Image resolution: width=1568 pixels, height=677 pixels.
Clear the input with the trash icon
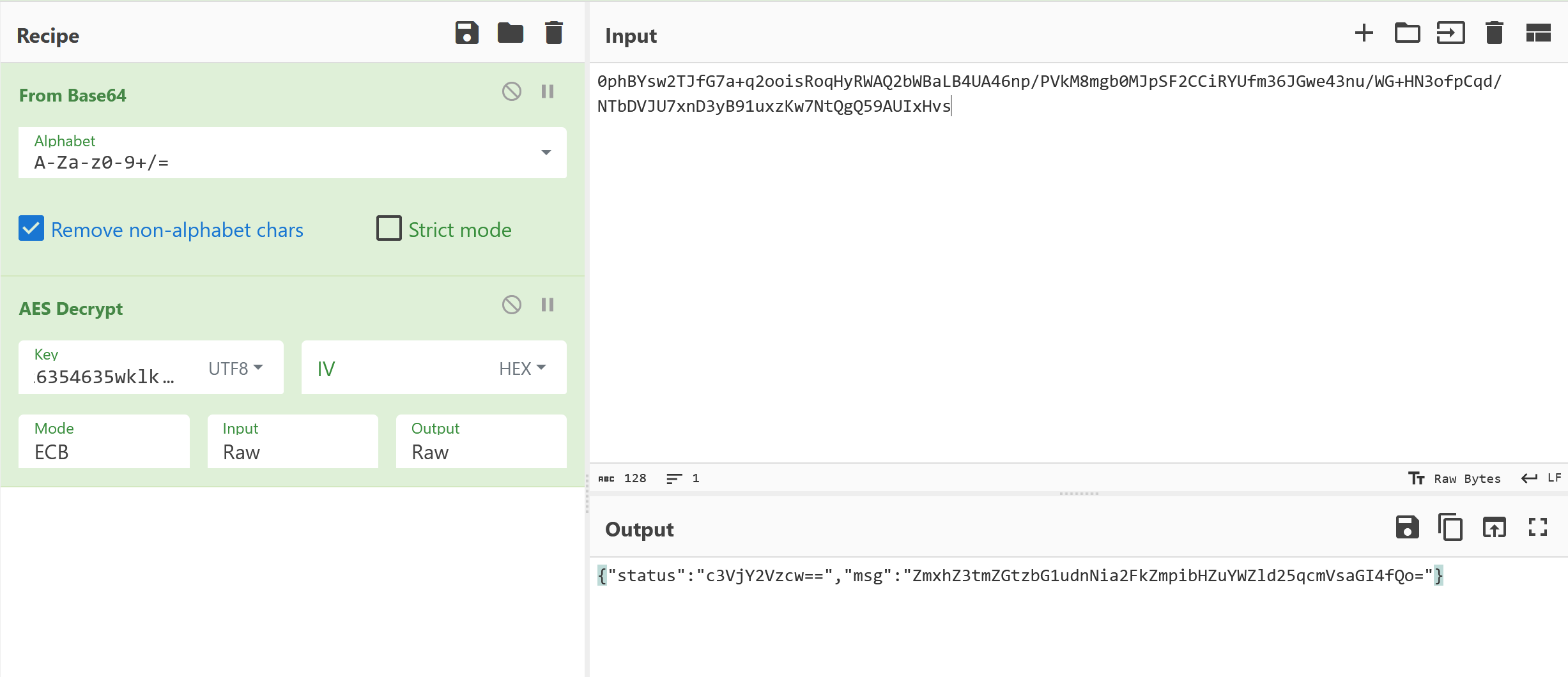[x=1494, y=33]
